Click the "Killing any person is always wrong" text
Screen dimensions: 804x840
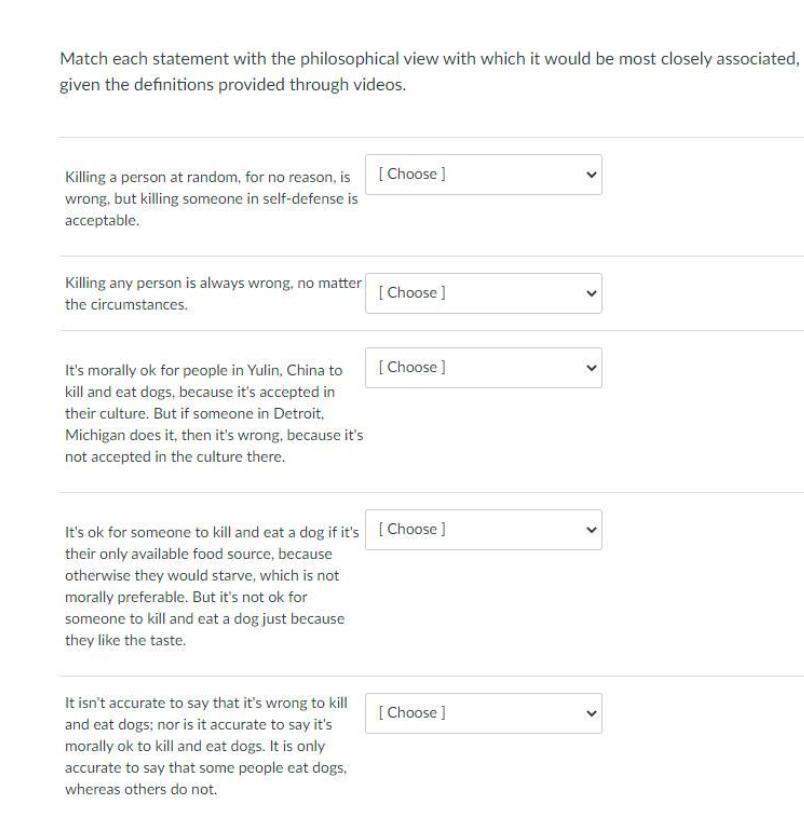212,293
